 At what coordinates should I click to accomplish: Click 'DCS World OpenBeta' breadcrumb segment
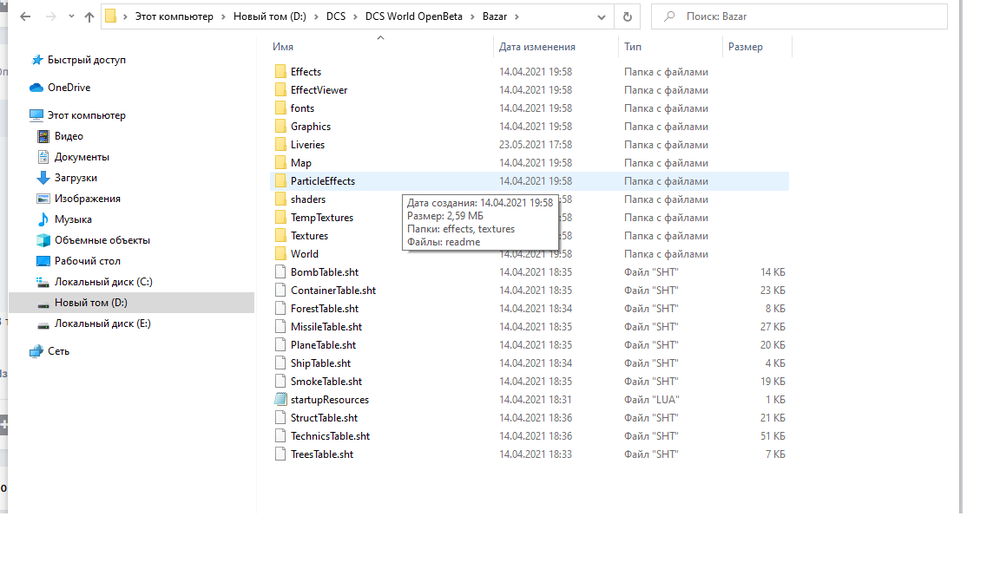click(414, 17)
